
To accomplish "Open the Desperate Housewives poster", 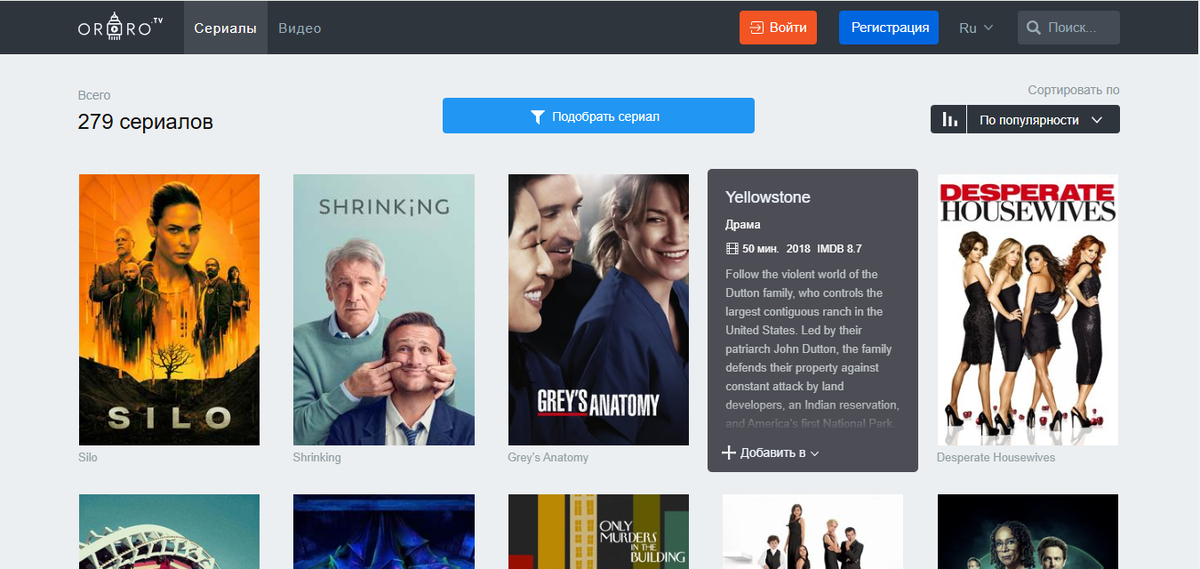I will pyautogui.click(x=1027, y=310).
